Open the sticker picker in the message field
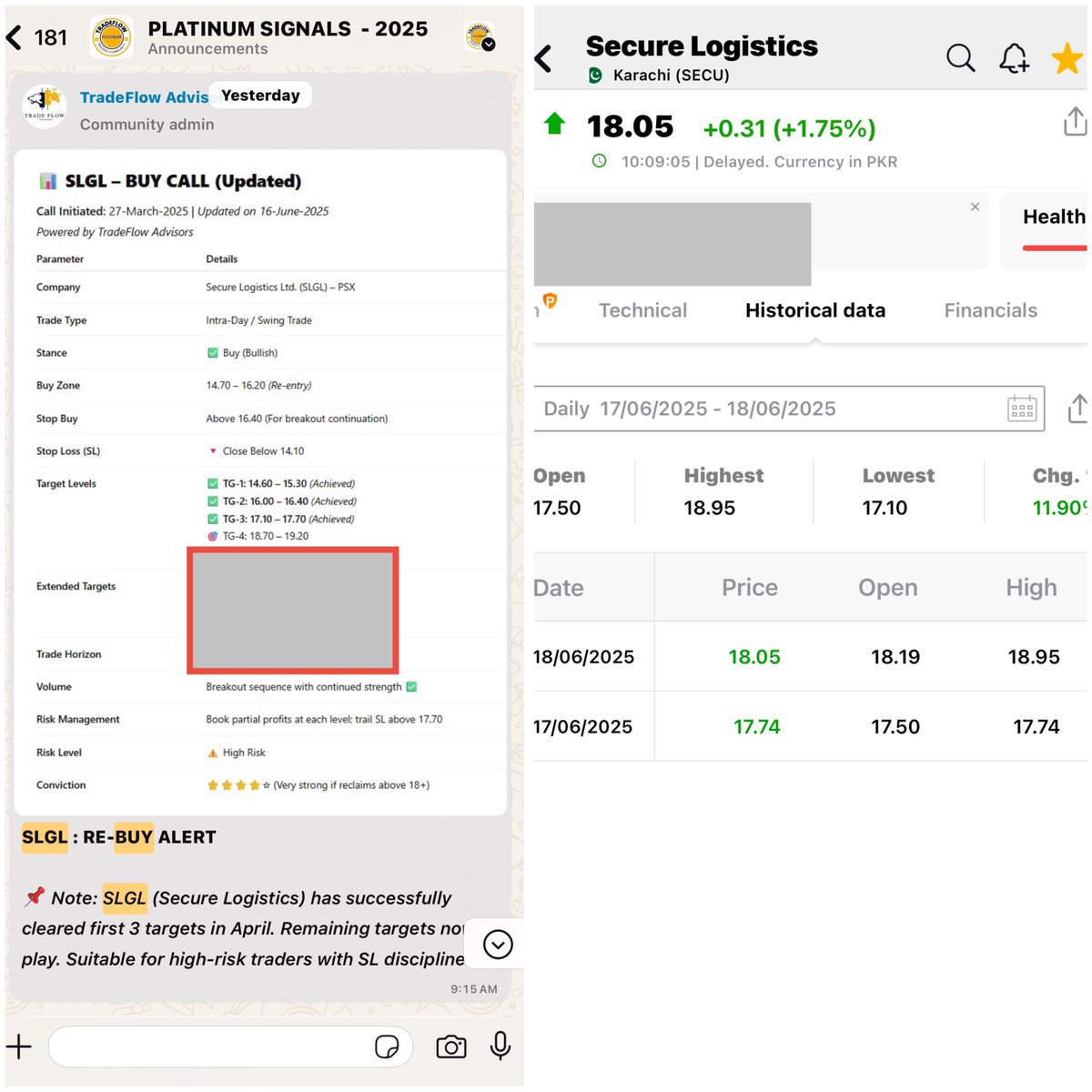This screenshot has width=1092, height=1092. point(387,1047)
